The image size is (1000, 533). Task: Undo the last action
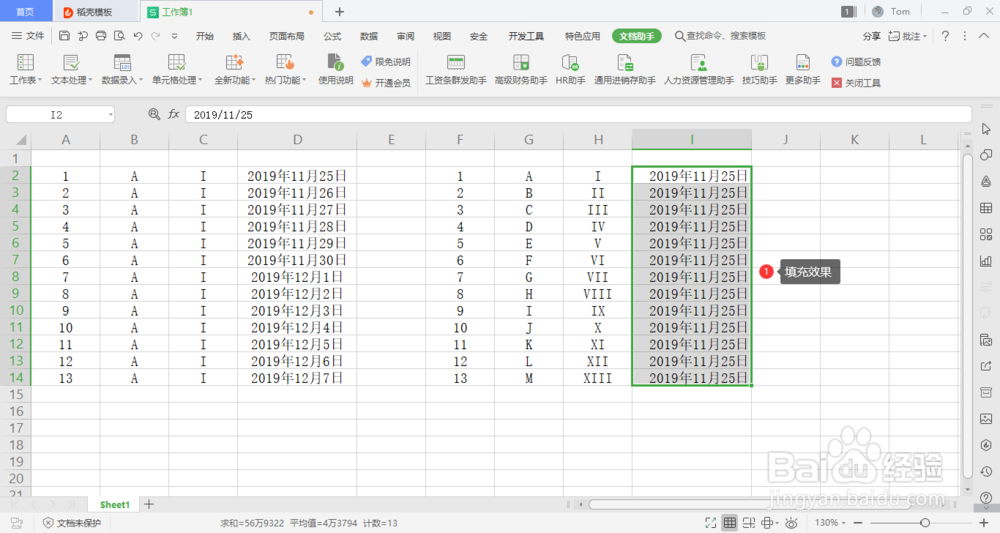(138, 36)
